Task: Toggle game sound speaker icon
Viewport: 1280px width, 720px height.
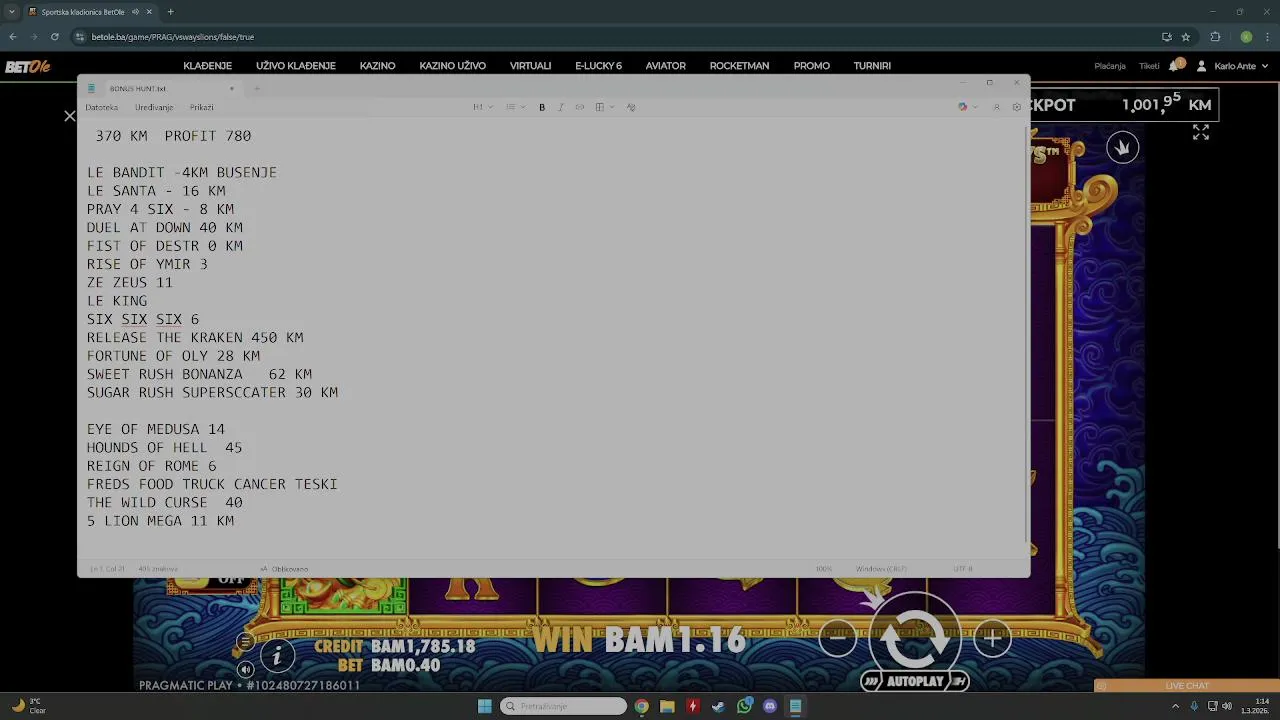Action: click(x=245, y=670)
